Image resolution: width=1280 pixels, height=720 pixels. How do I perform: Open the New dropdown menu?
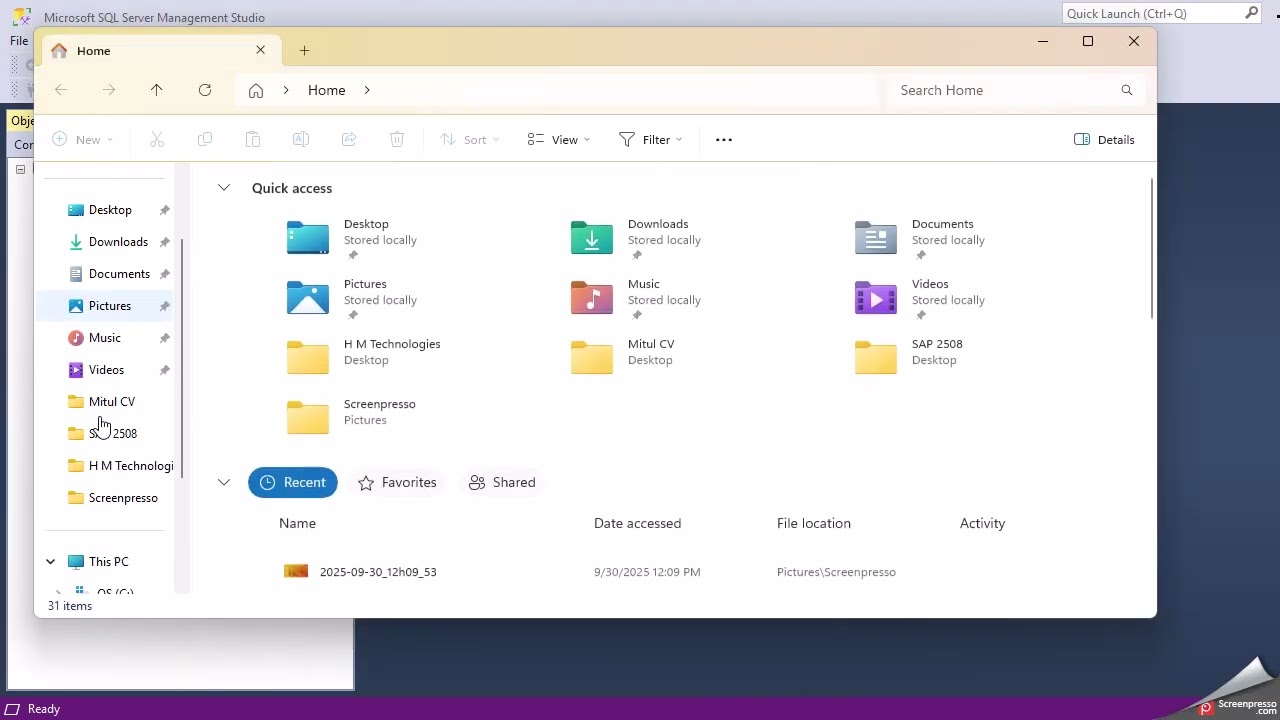click(x=82, y=140)
